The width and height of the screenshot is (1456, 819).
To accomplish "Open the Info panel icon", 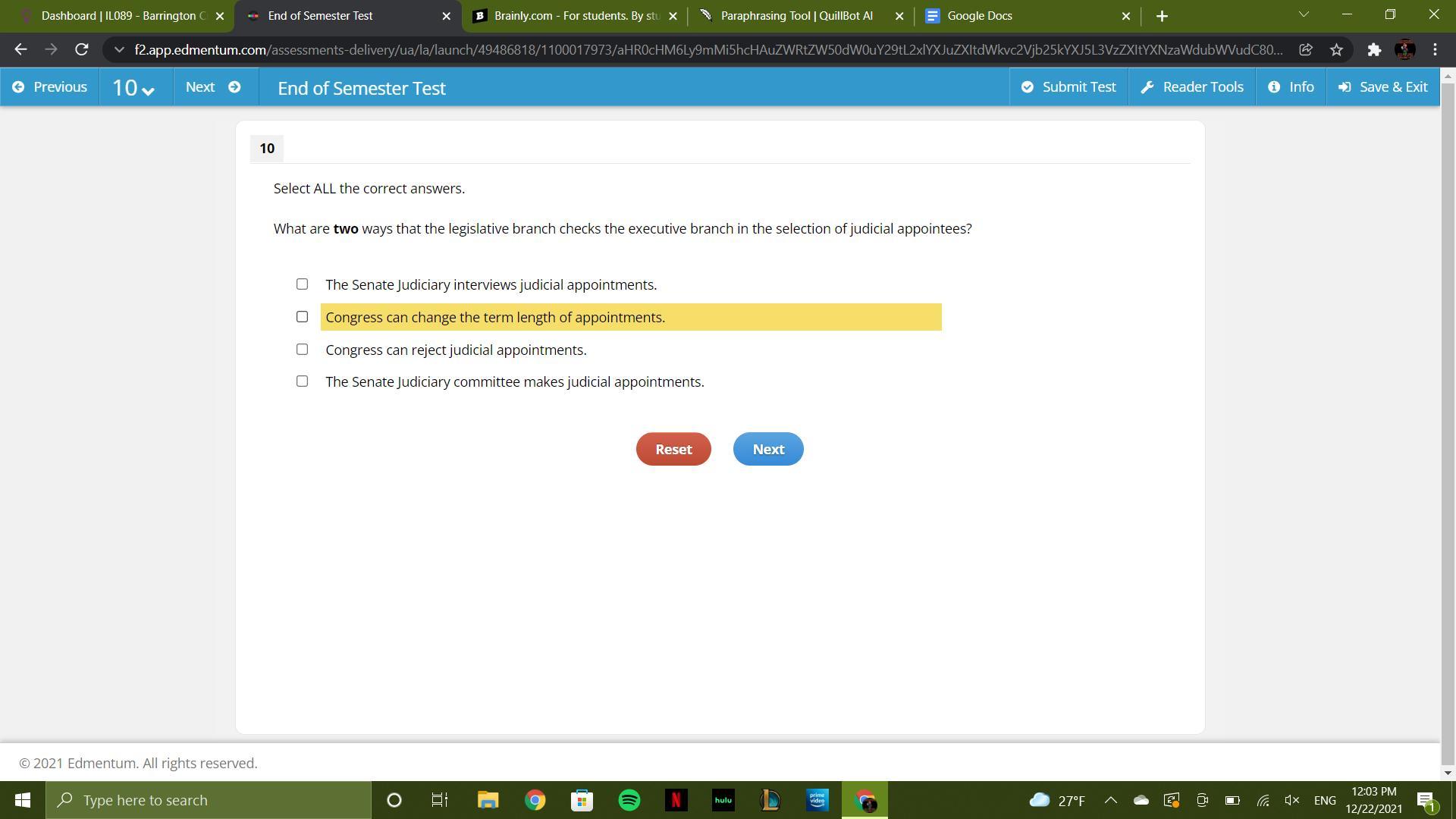I will [x=1274, y=87].
